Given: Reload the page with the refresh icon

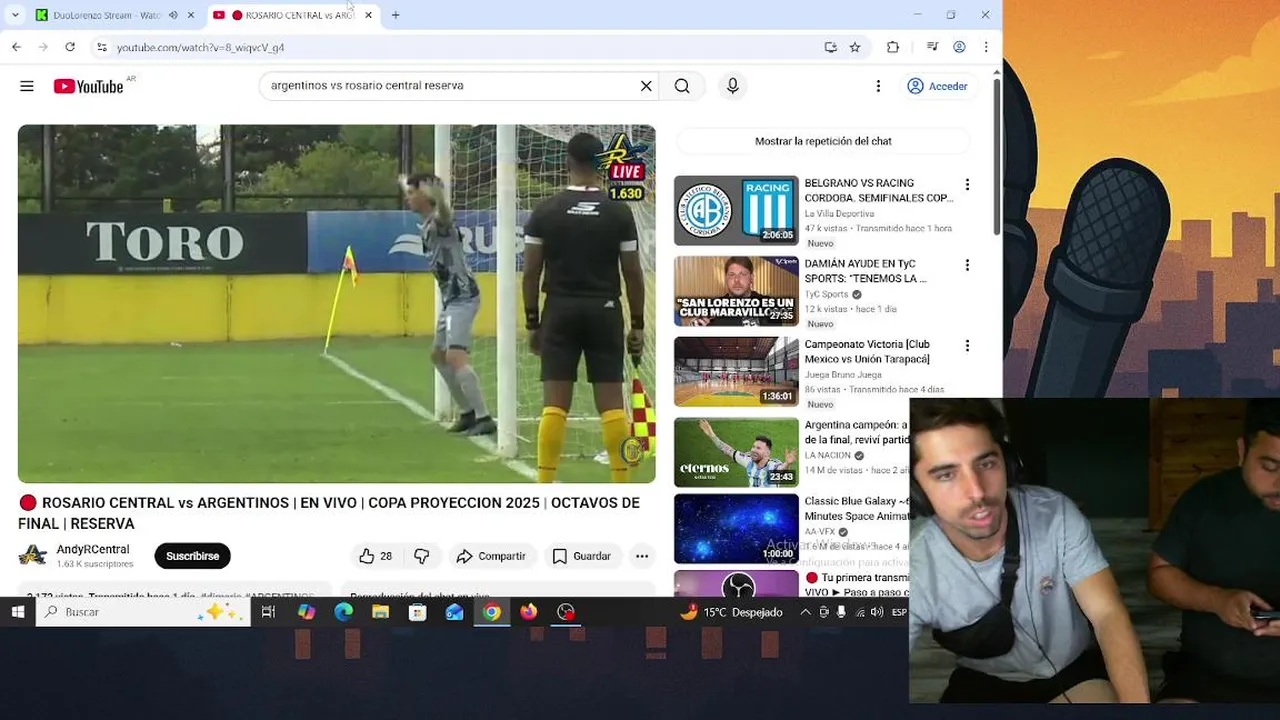Looking at the screenshot, I should point(70,47).
